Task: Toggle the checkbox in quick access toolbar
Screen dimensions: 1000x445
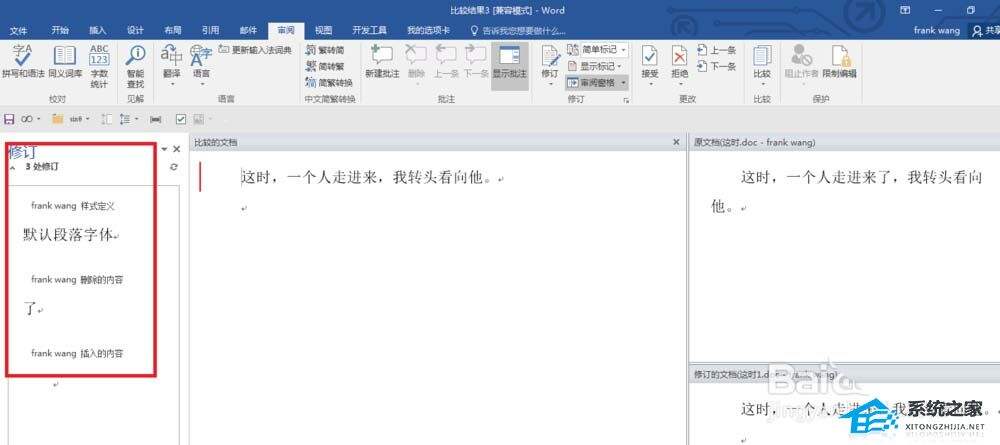Action: (x=181, y=119)
